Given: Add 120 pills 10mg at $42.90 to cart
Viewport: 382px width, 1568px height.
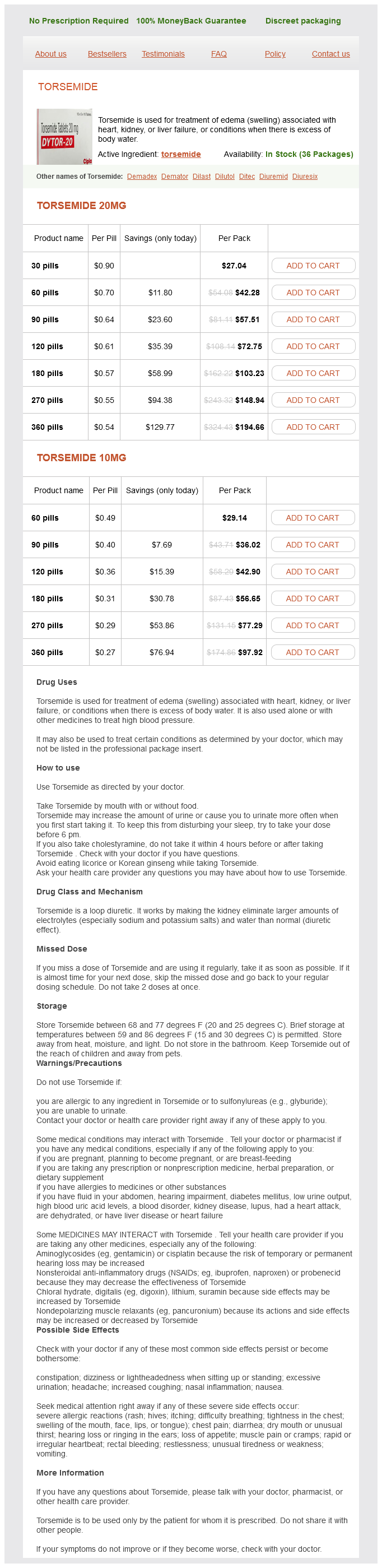Looking at the screenshot, I should tap(312, 572).
